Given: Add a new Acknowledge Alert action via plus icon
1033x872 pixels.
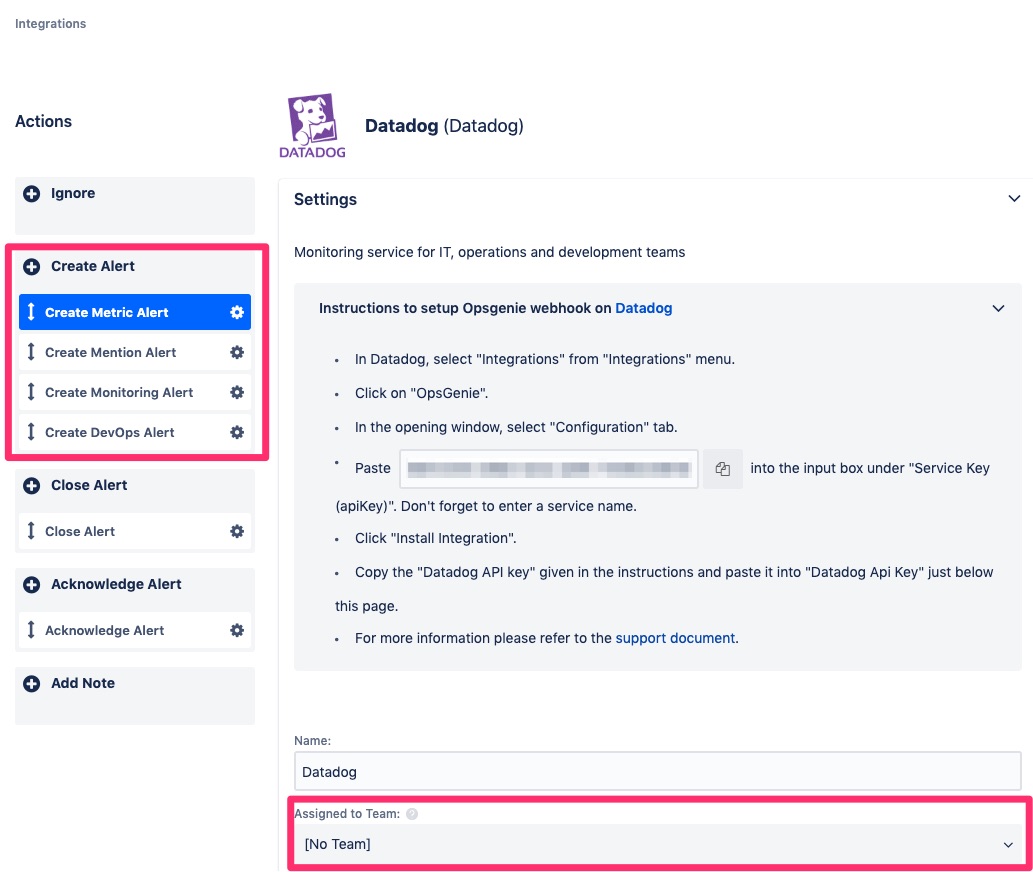Looking at the screenshot, I should click(32, 584).
